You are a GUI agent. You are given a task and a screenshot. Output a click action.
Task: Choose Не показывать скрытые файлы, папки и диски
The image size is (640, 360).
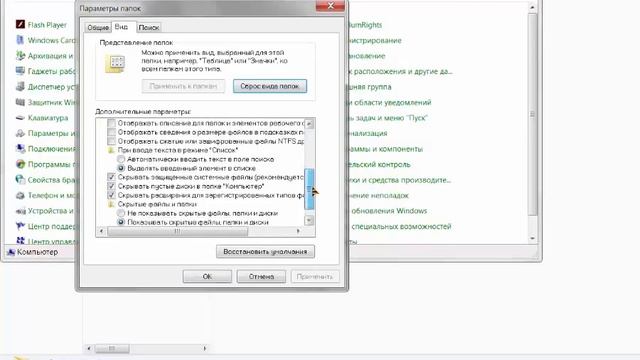121,213
